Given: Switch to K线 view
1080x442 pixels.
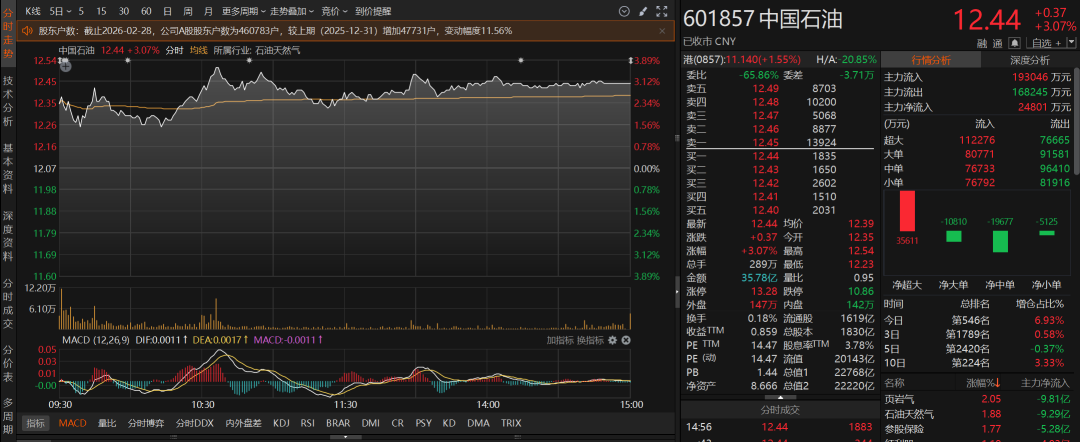Looking at the screenshot, I should pos(32,11).
